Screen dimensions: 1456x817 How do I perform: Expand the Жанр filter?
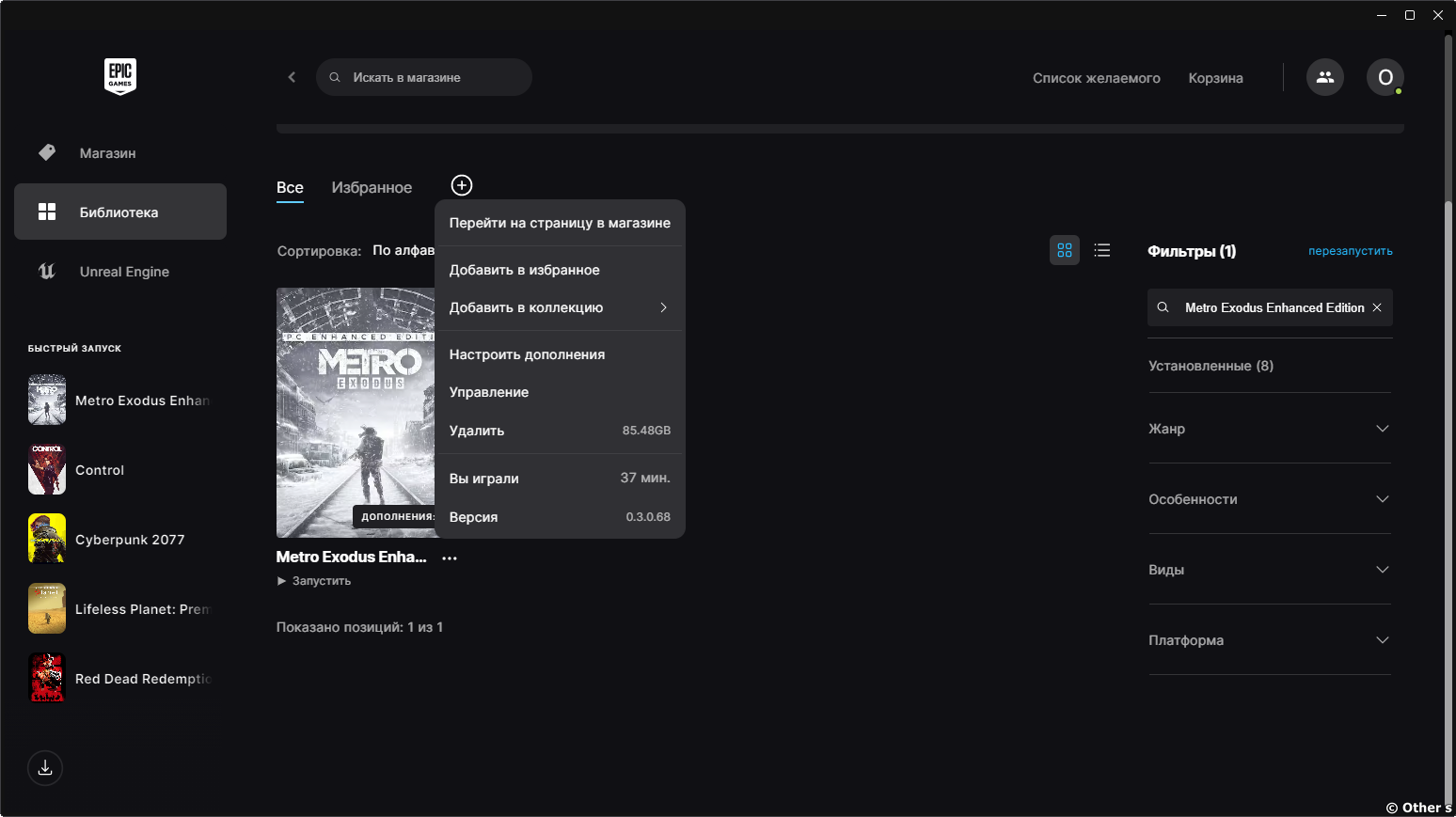point(1270,429)
